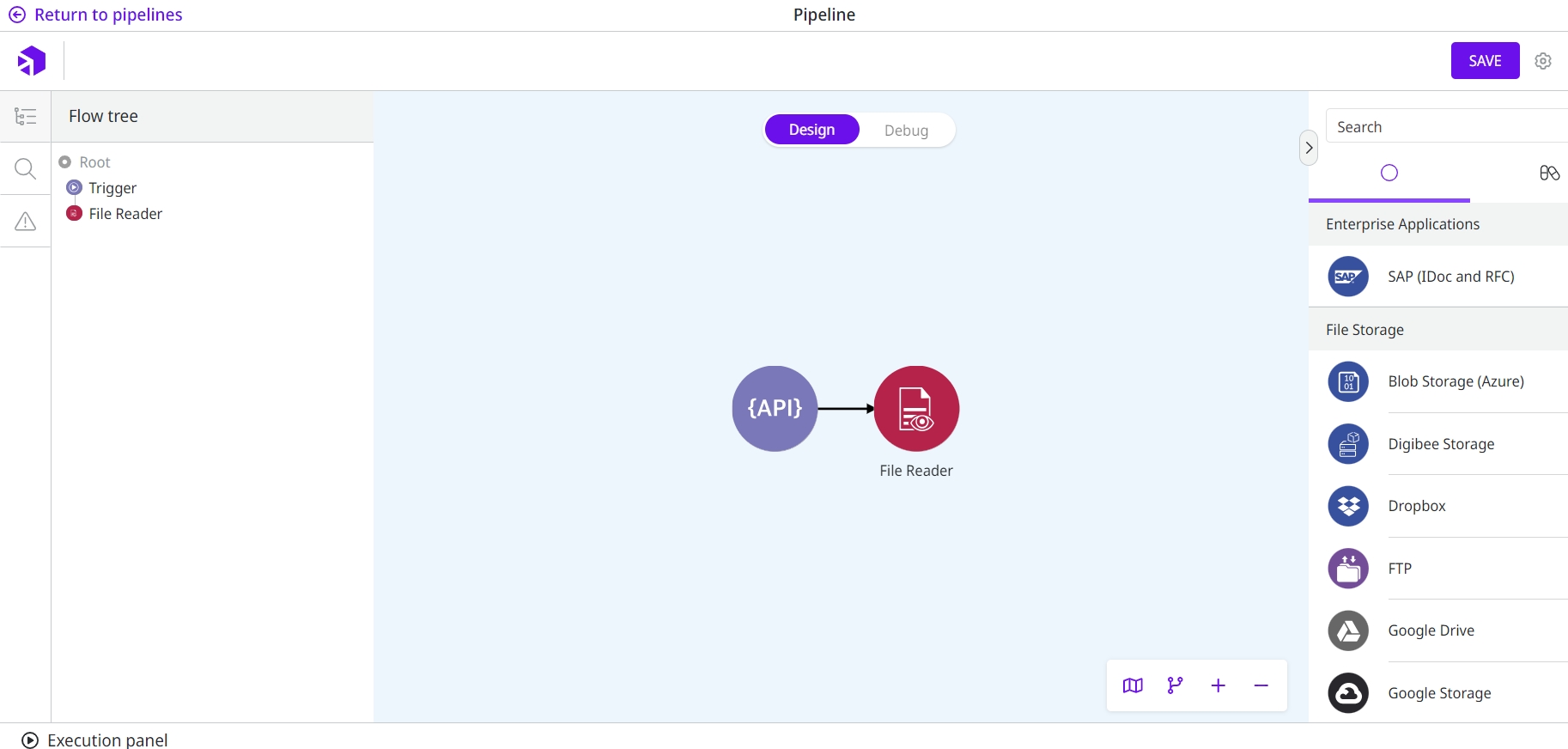Viewport: 1568px width, 749px height.
Task: Toggle the canvas minimap icon
Action: [x=1133, y=685]
